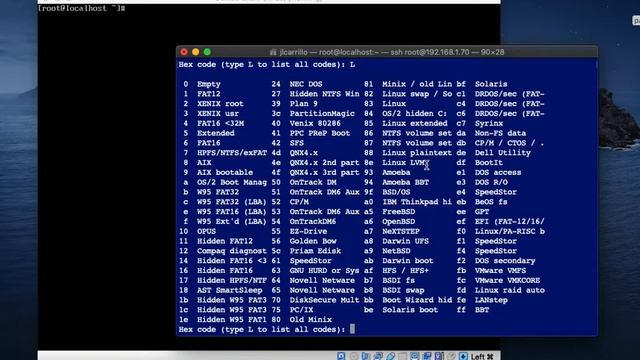640x360 pixels.
Task: Click the '7 HPFS/NTFS/exFAT' entry
Action: 225,153
